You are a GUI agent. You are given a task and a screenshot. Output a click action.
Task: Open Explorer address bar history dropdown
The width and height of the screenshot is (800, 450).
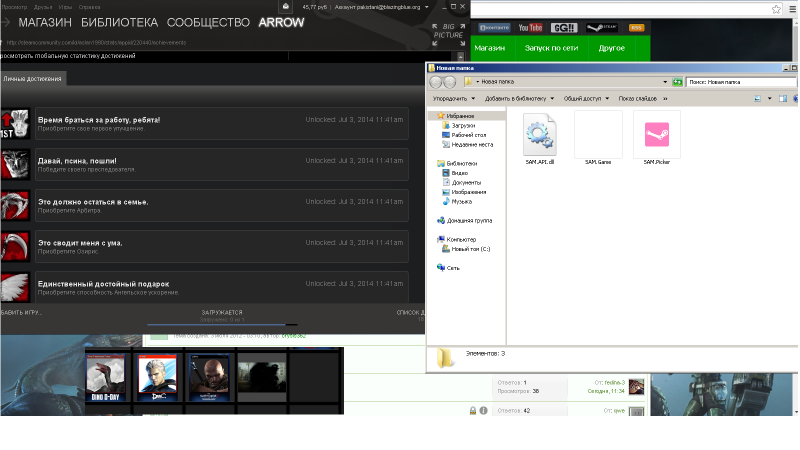coord(665,82)
